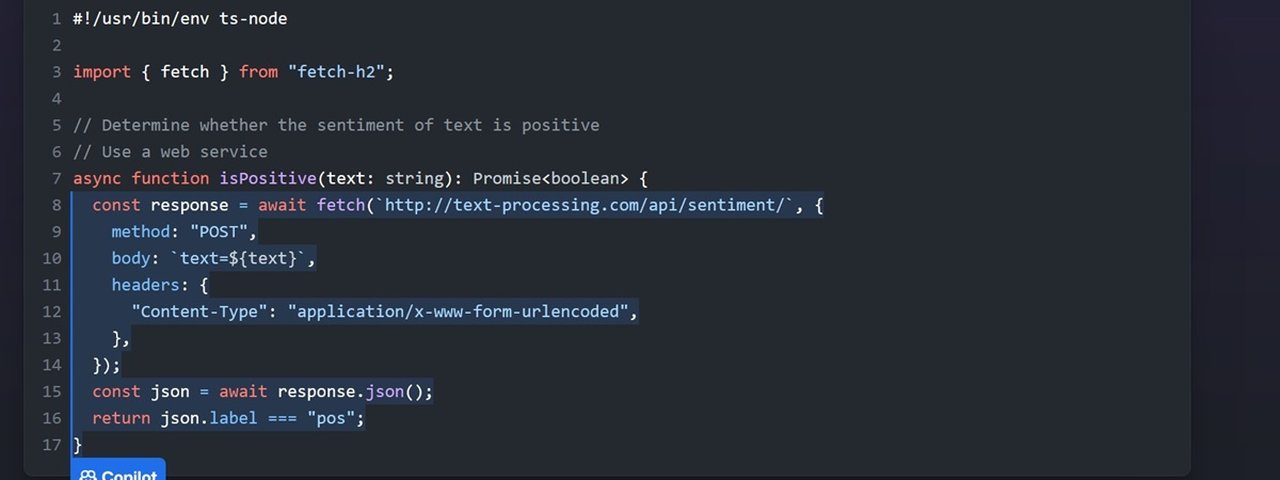Screen dimensions: 1280x480
Task: Click line number 7 in the gutter
Action: [57, 178]
